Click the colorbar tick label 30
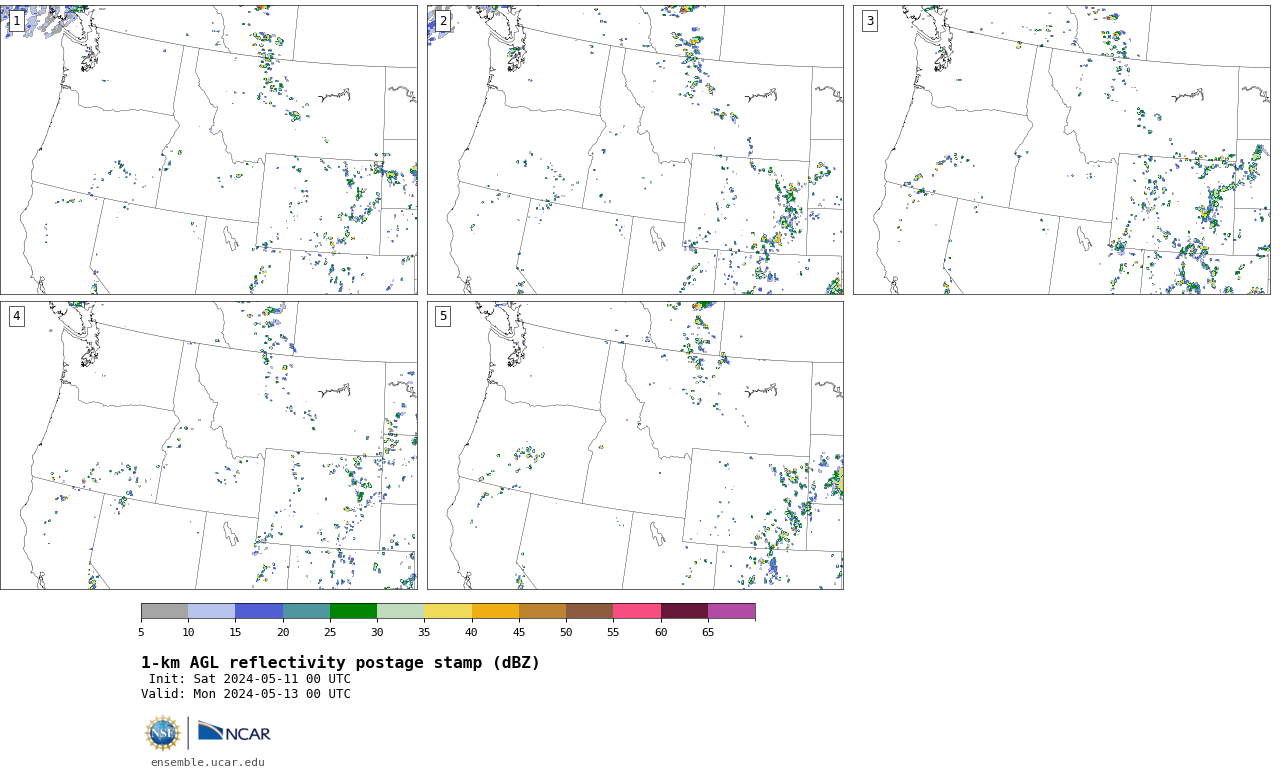The height and width of the screenshot is (773, 1280). 377,632
